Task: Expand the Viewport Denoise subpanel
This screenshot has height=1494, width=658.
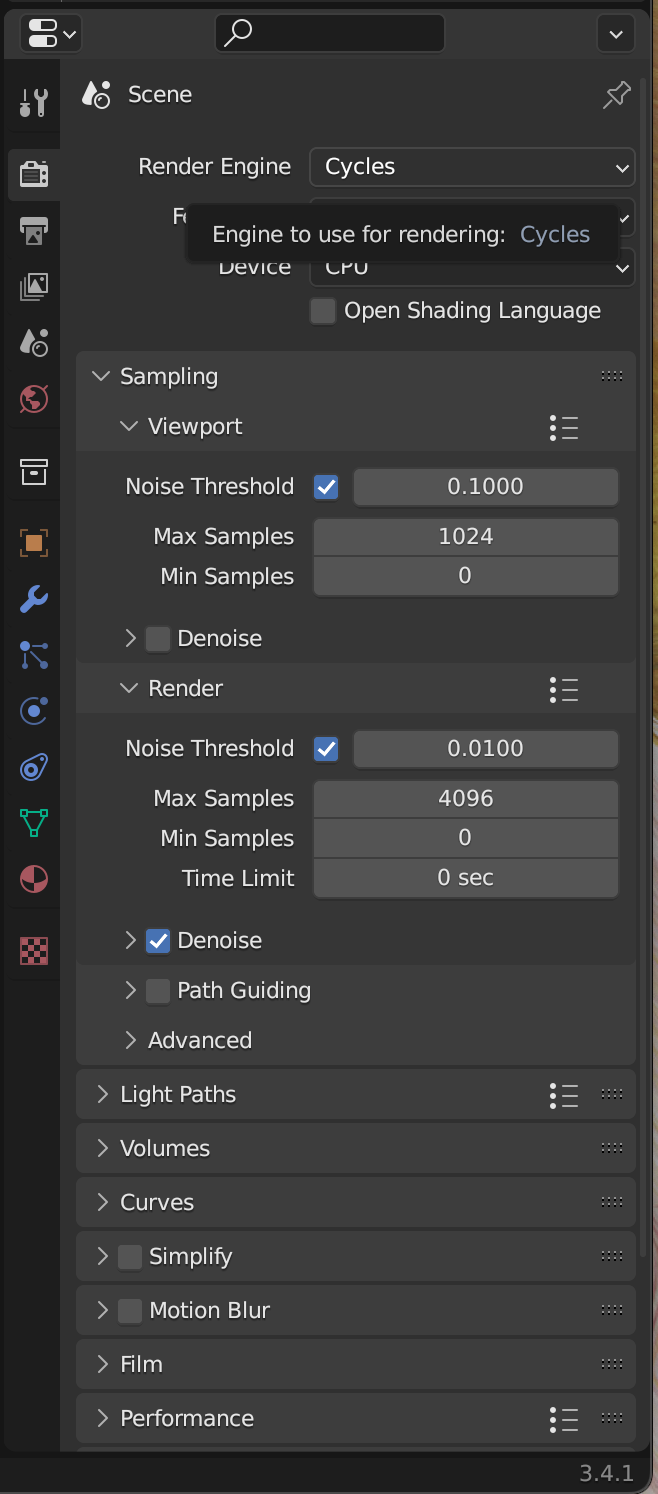Action: point(130,639)
